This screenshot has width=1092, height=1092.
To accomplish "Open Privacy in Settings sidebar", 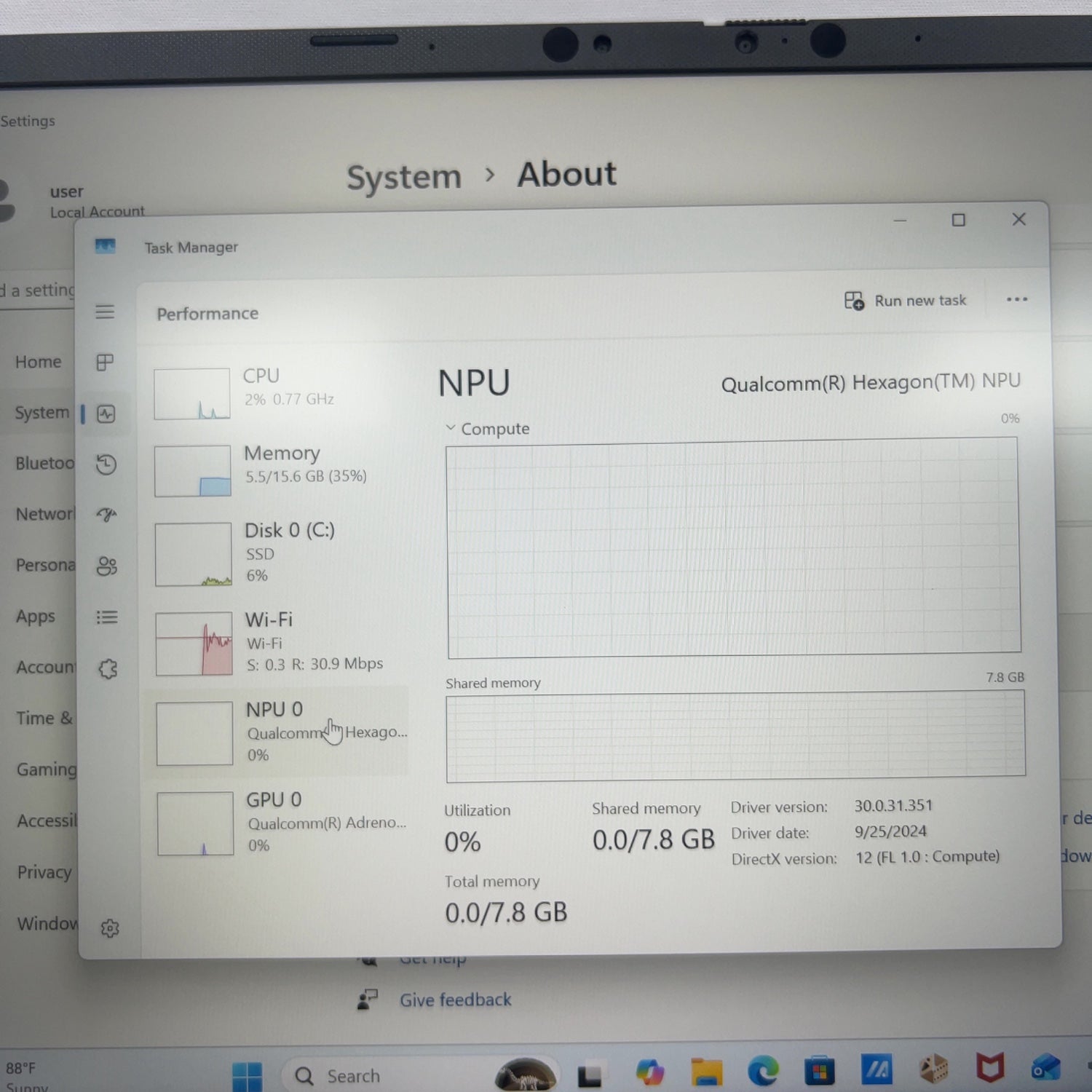I will [x=44, y=871].
